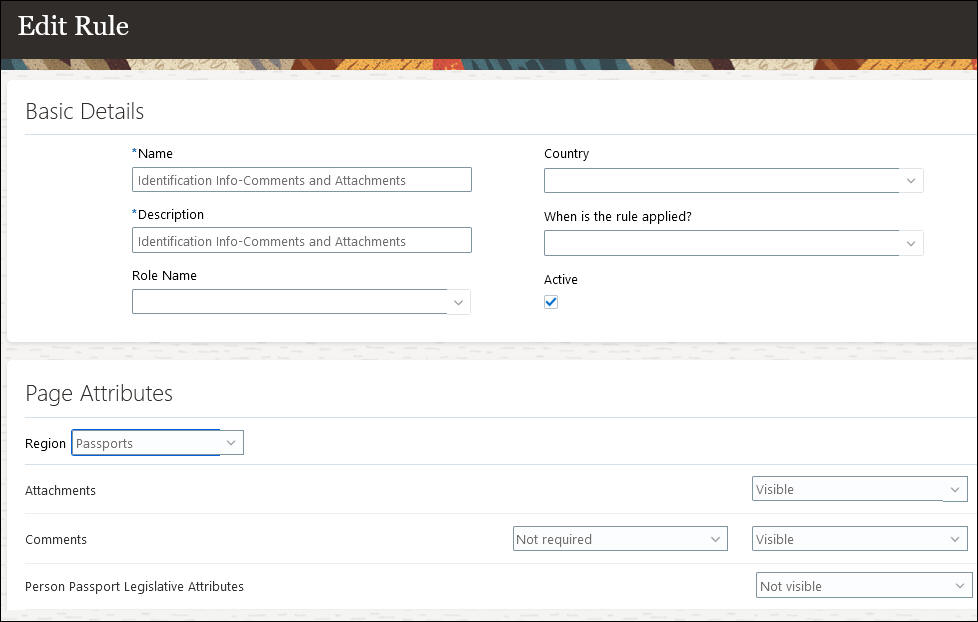
Task: Open the Attachments visibility dropdown
Action: [x=847, y=489]
